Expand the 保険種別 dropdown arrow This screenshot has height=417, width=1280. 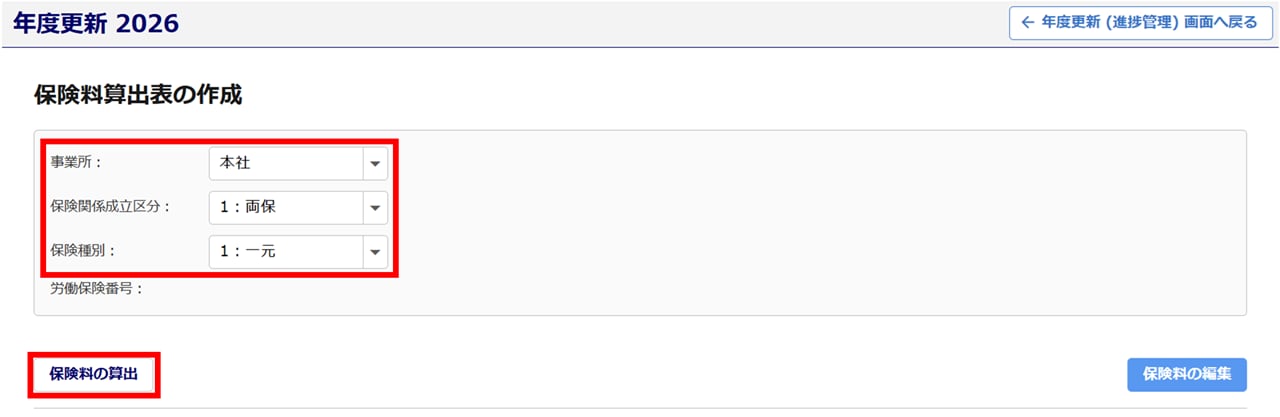375,252
